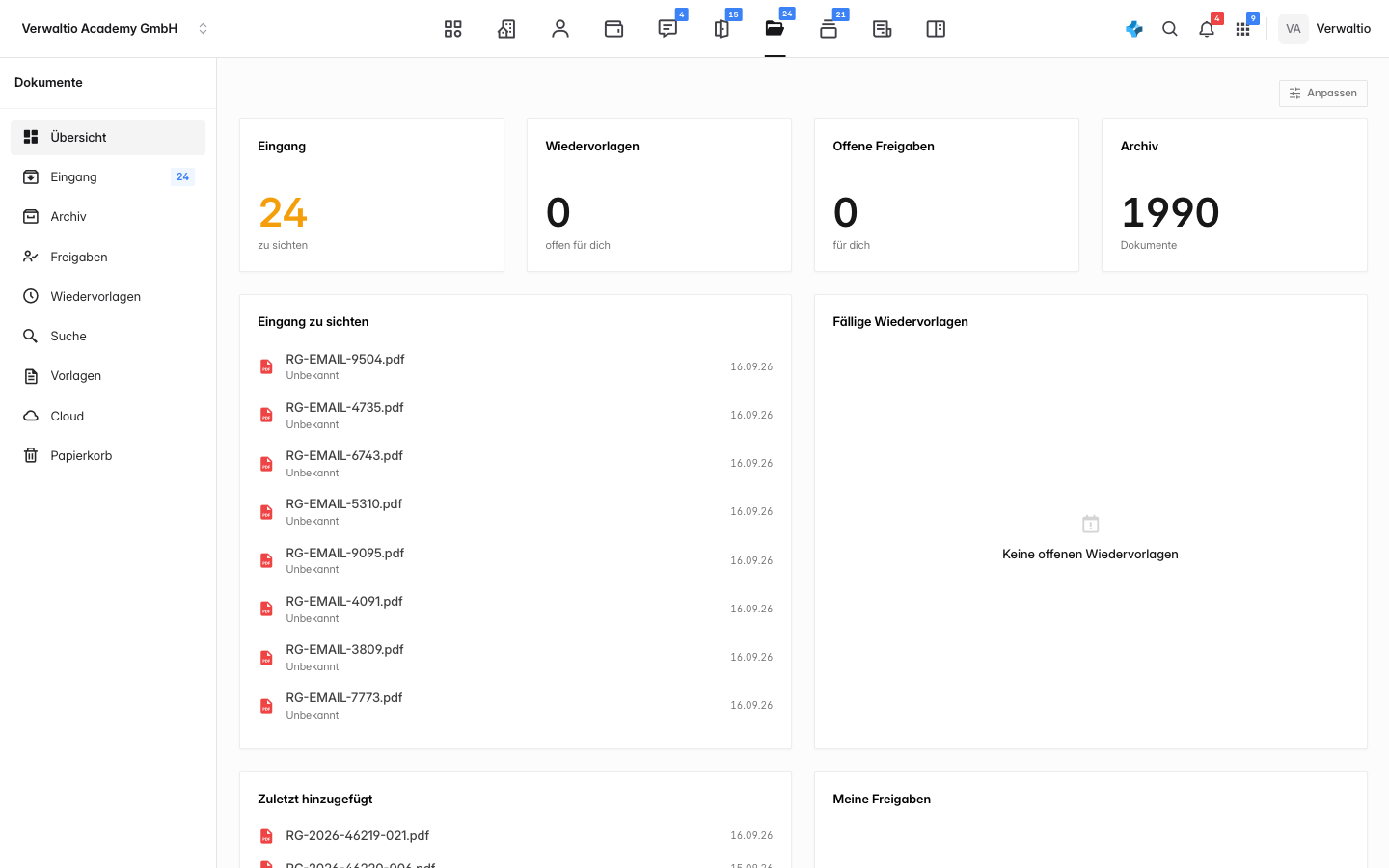Click the Anpassen button
Screen dimensions: 1389x868
click(x=1323, y=93)
